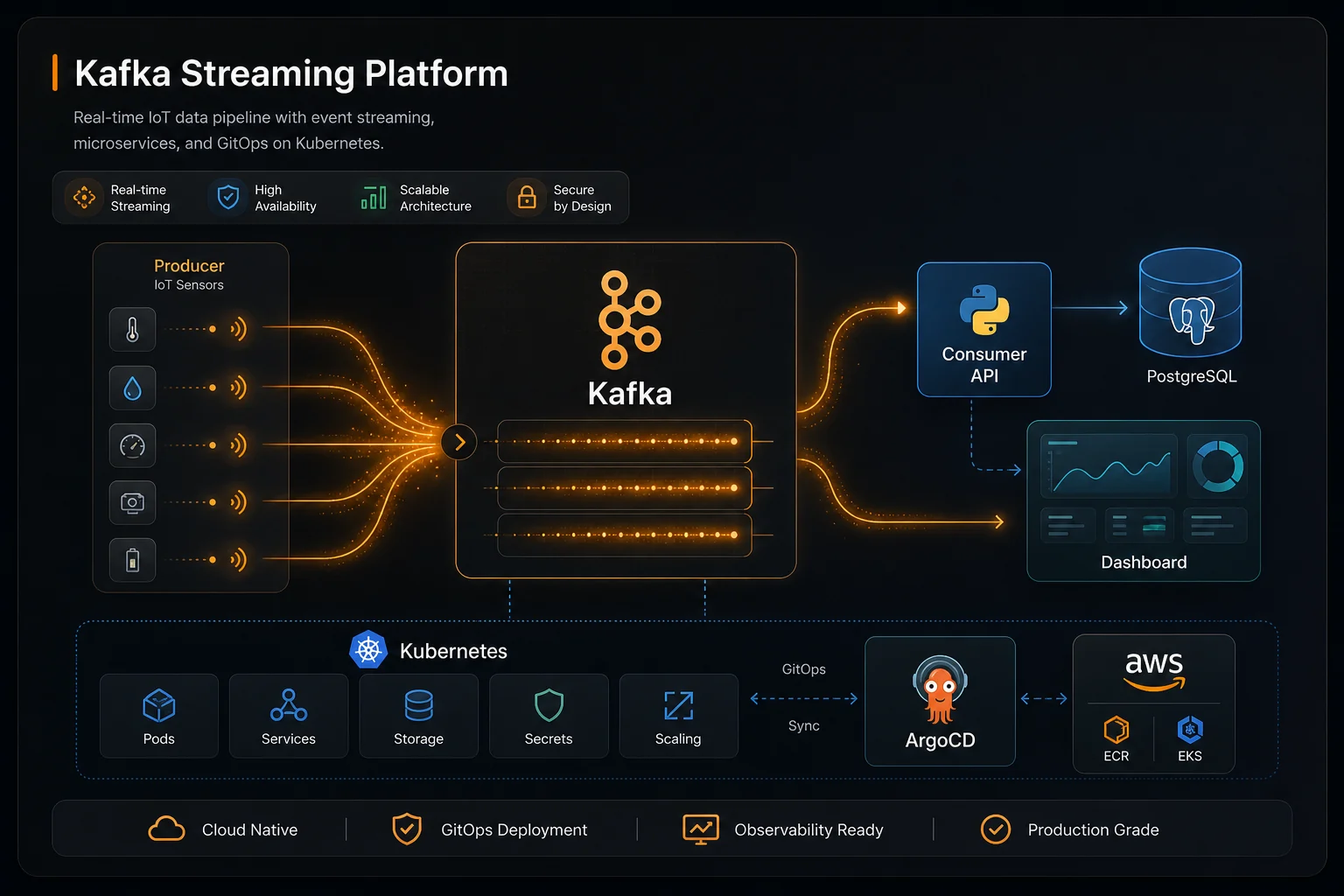
Task: Click the PostgreSQL label
Action: [x=1191, y=376]
